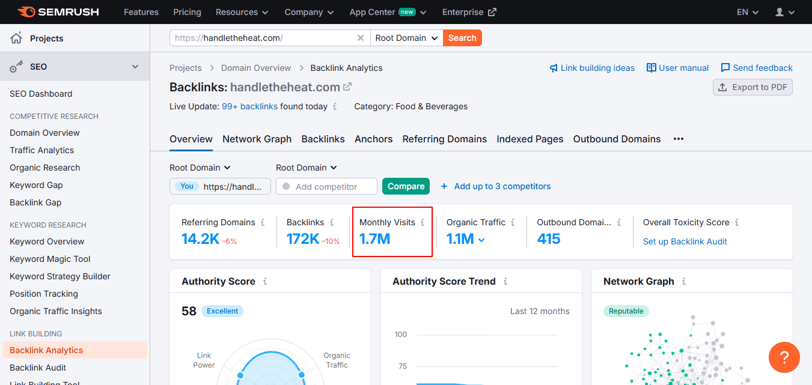Switch to the Backlinks tab

(323, 139)
